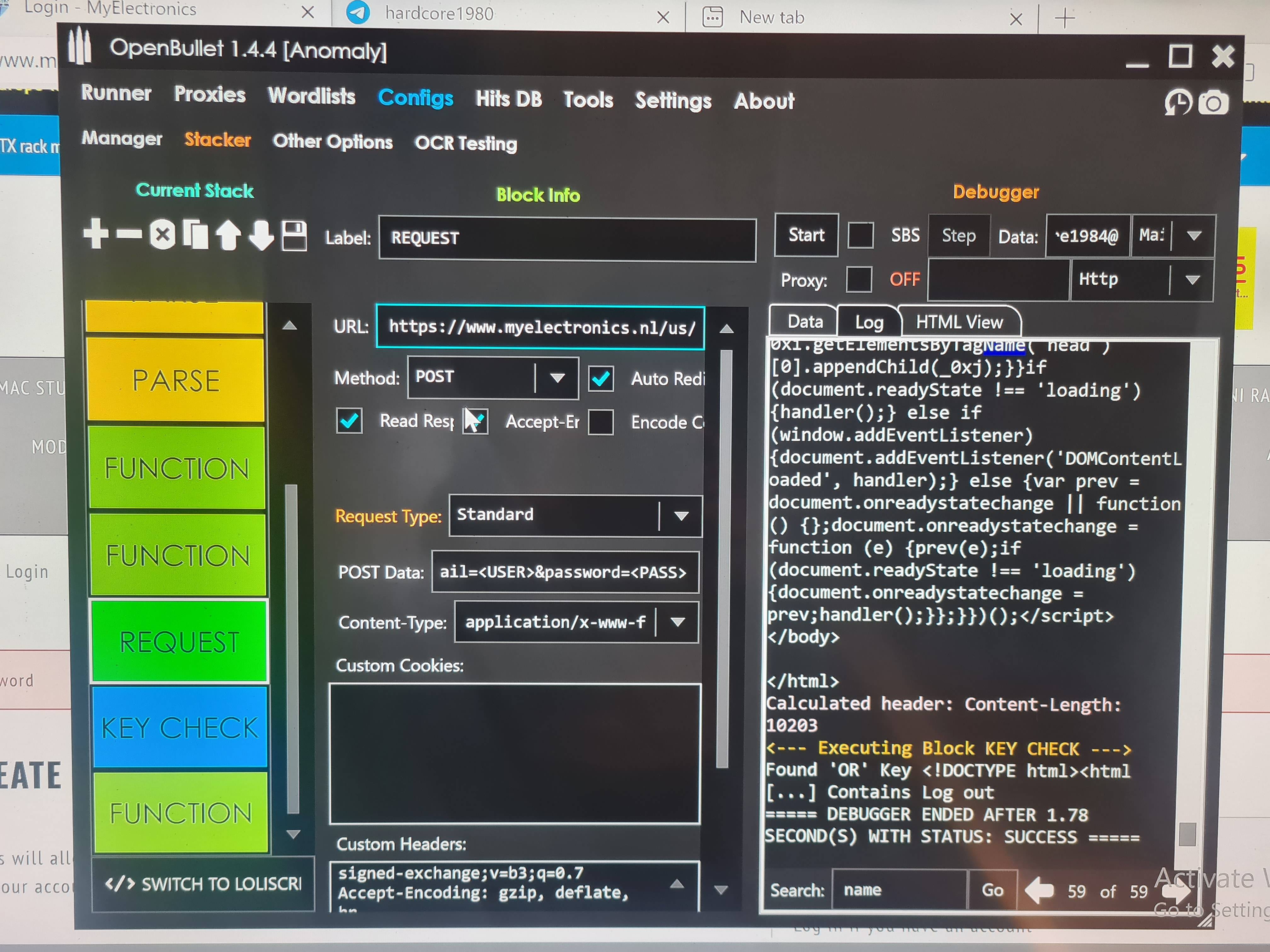
Task: Open the Http proxy type dropdown
Action: pyautogui.click(x=1193, y=280)
